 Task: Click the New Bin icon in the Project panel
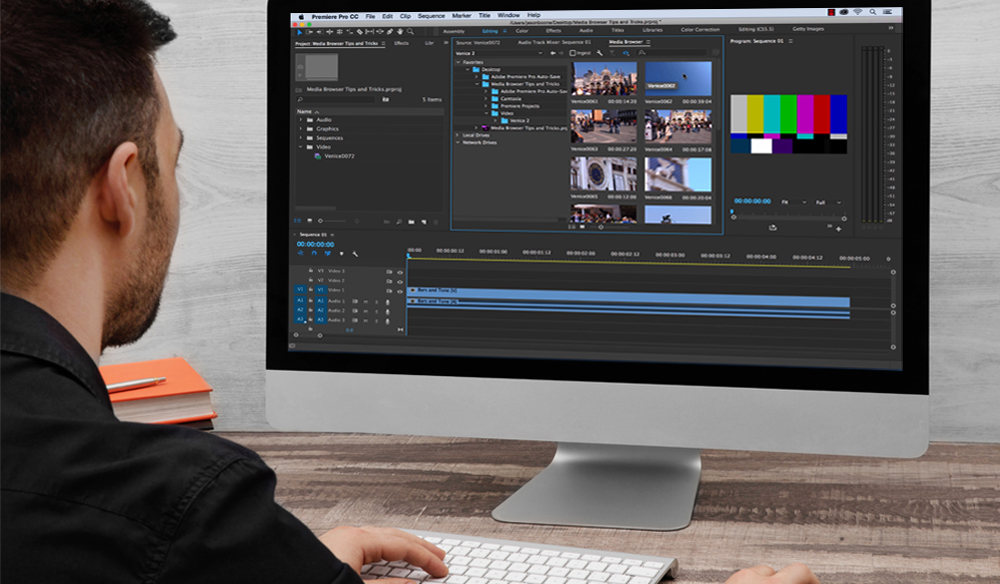(412, 222)
